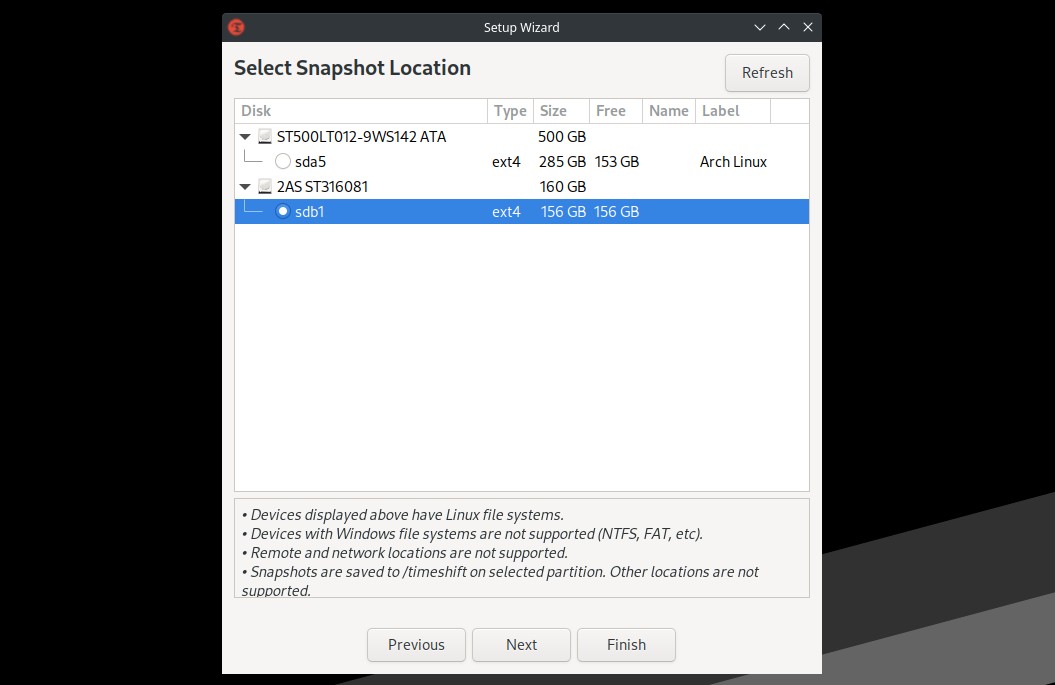1055x685 pixels.
Task: Collapse the ST500LT012-9WS142 ATA disk row
Action: (x=245, y=137)
